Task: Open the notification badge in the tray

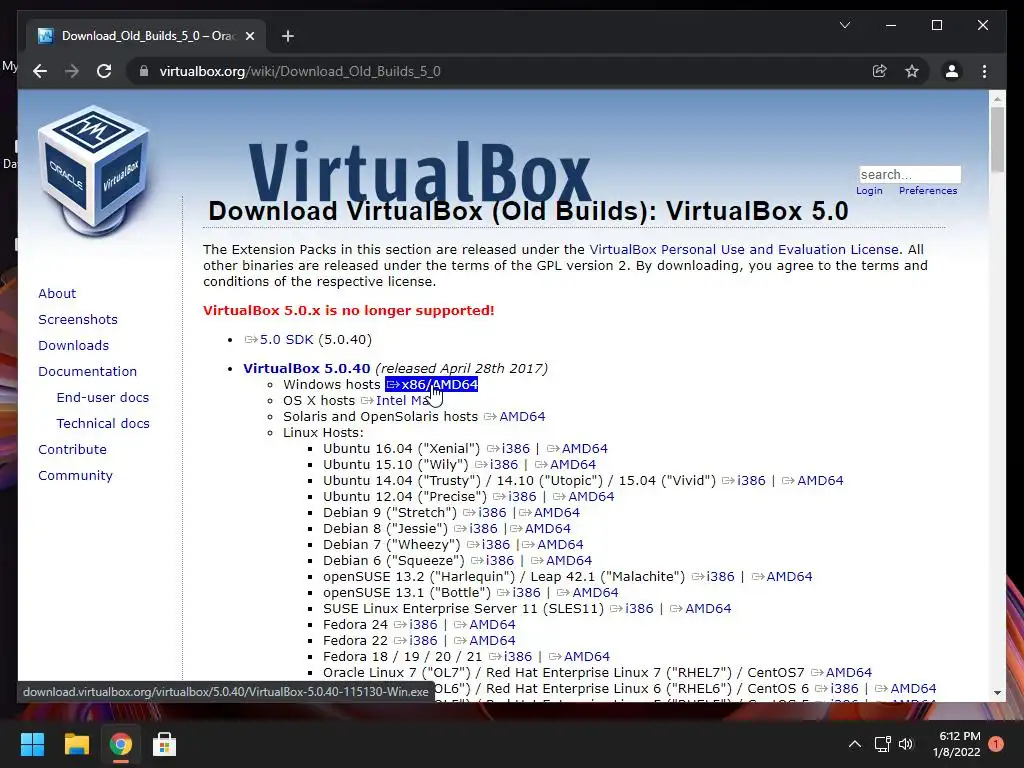Action: coord(996,744)
